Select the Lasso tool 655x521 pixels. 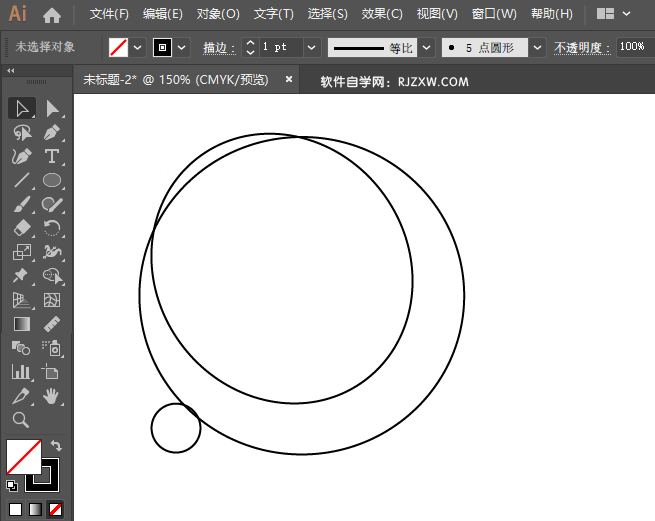click(22, 133)
